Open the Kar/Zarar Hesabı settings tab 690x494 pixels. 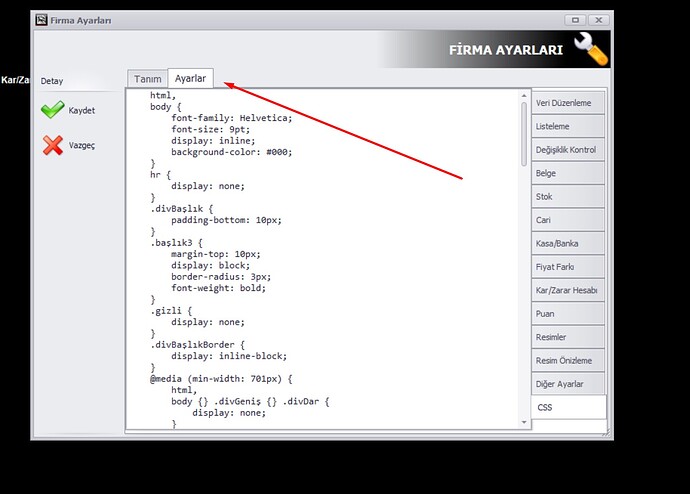pyautogui.click(x=568, y=290)
